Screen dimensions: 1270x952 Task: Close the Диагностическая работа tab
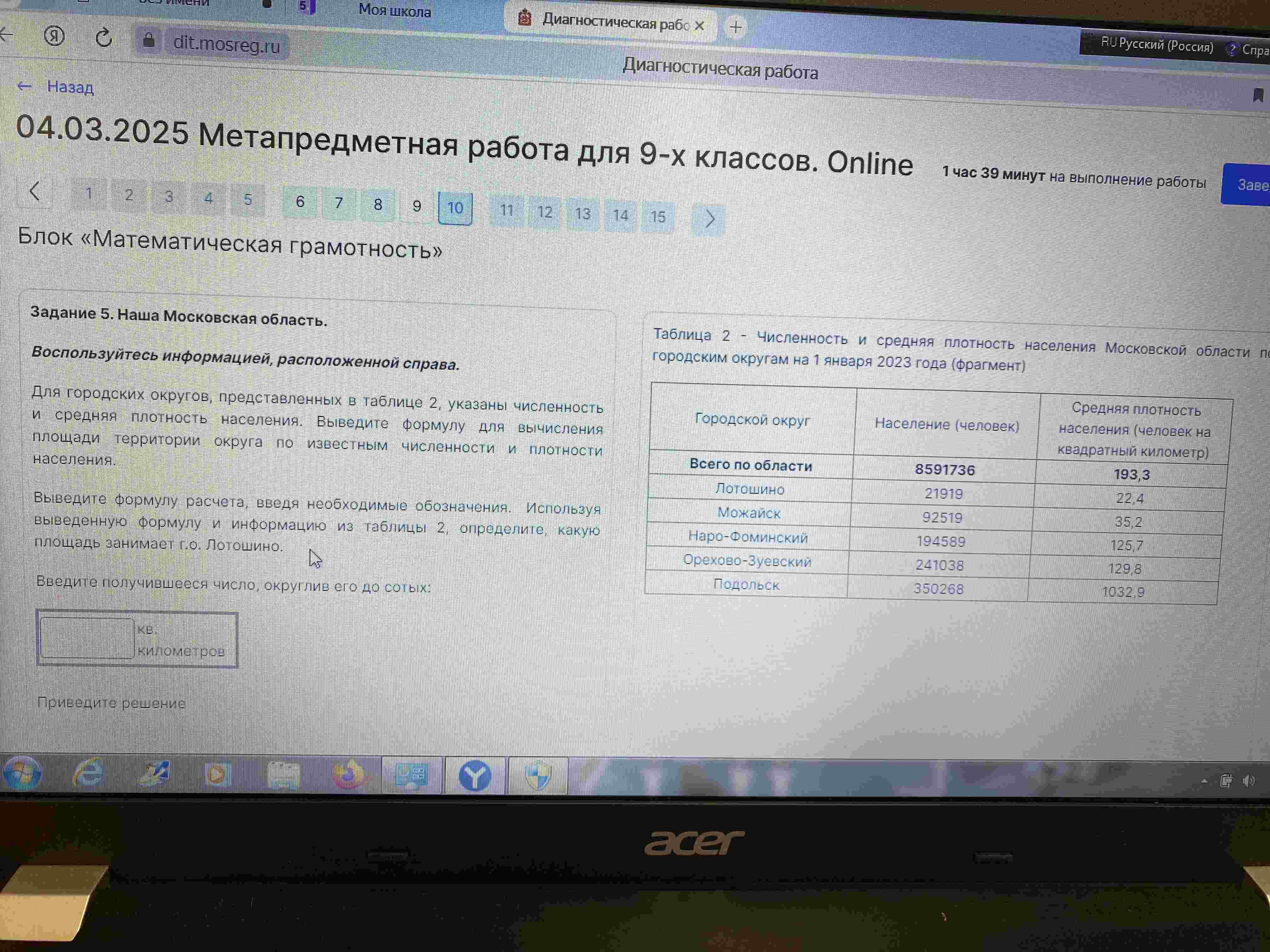click(699, 26)
